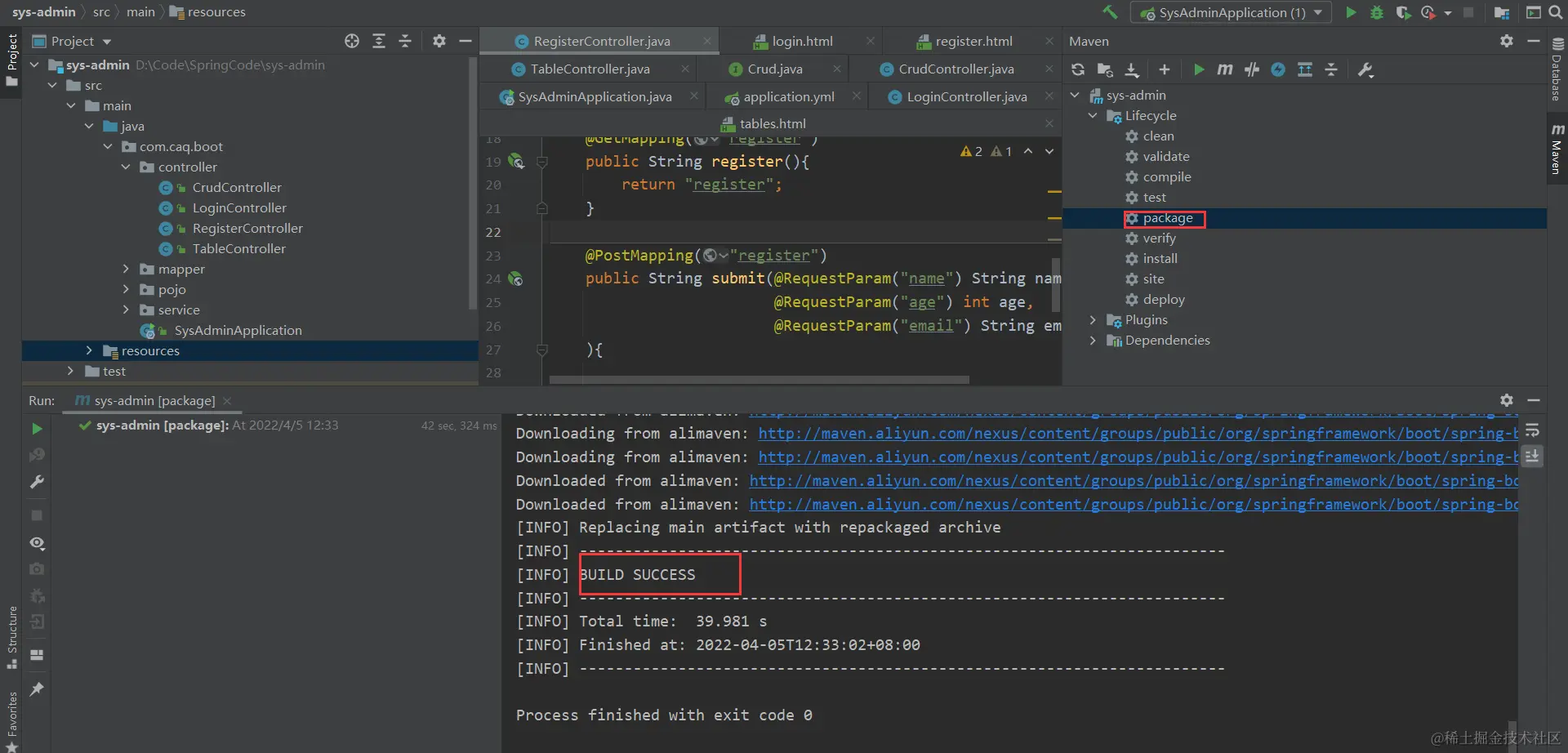Generate sources and update folders in Maven
Screen dimensions: 1568x753
tap(1105, 69)
